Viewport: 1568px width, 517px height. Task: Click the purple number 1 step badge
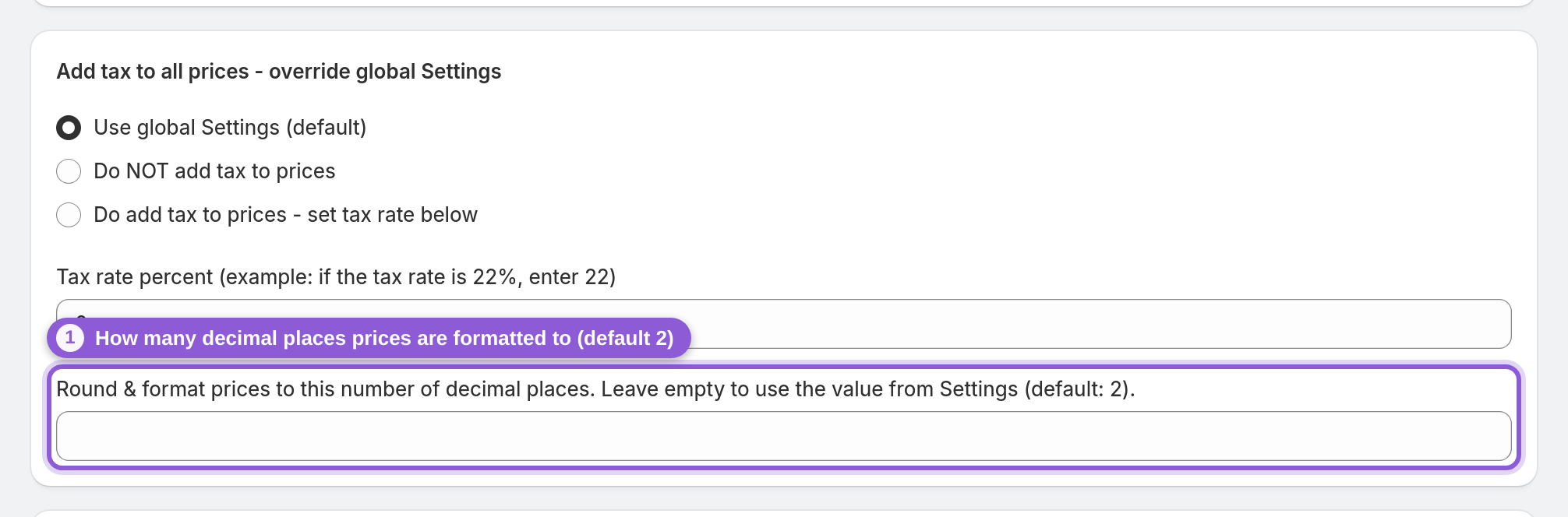(70, 338)
